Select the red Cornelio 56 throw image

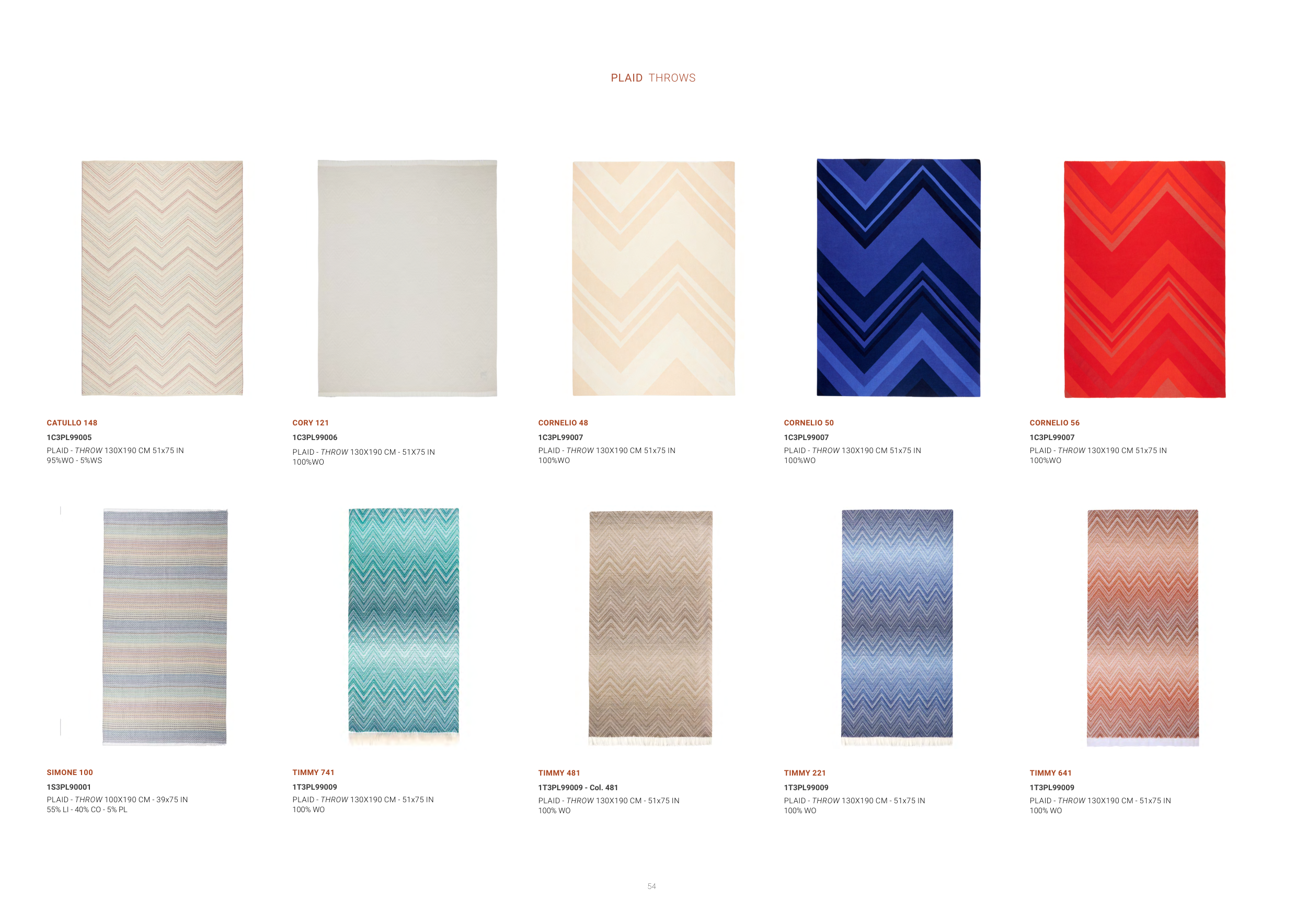(1145, 279)
